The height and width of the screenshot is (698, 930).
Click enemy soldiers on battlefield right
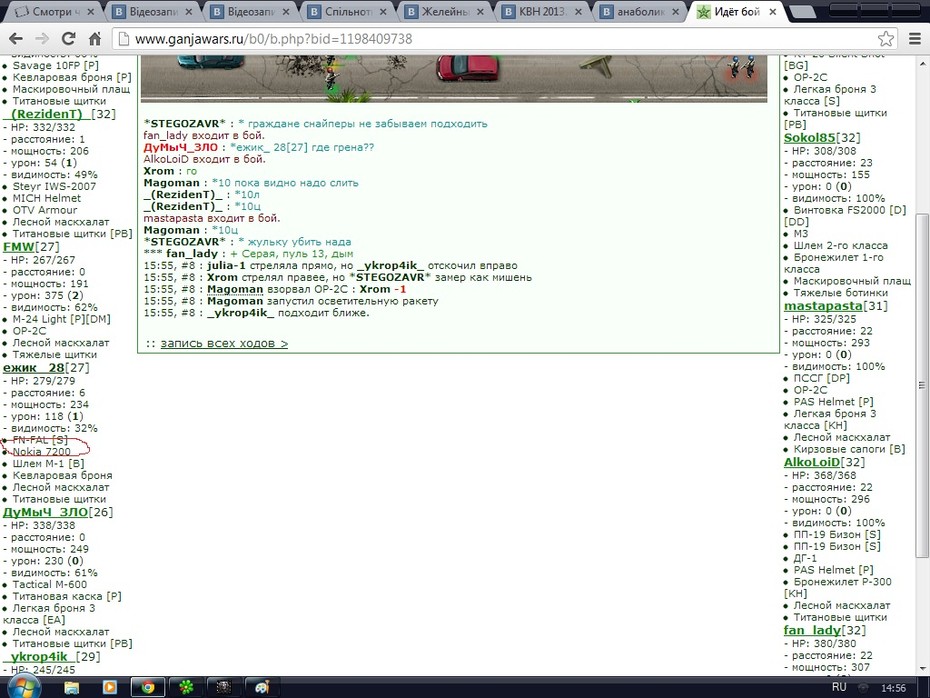[x=742, y=66]
